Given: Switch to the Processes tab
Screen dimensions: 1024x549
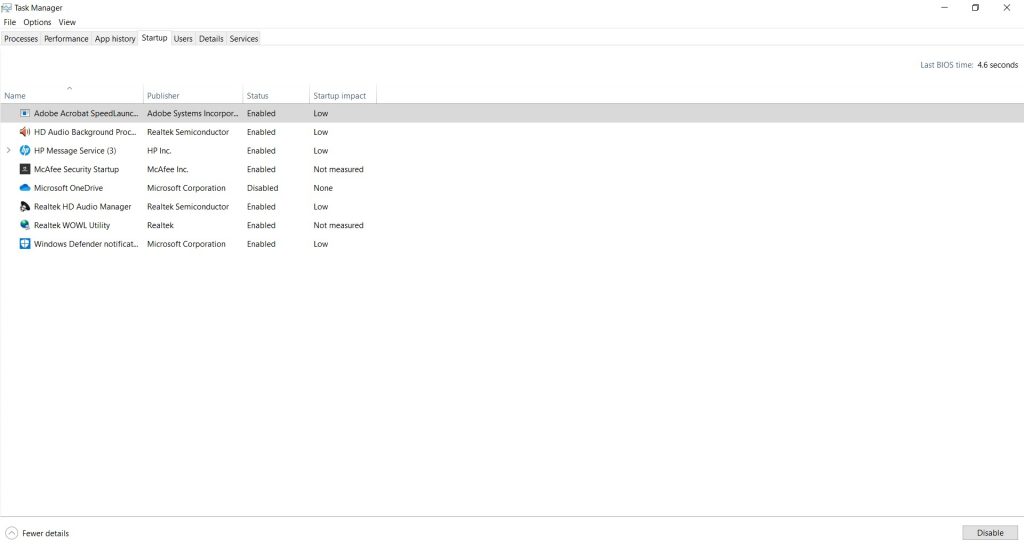Looking at the screenshot, I should [x=21, y=39].
